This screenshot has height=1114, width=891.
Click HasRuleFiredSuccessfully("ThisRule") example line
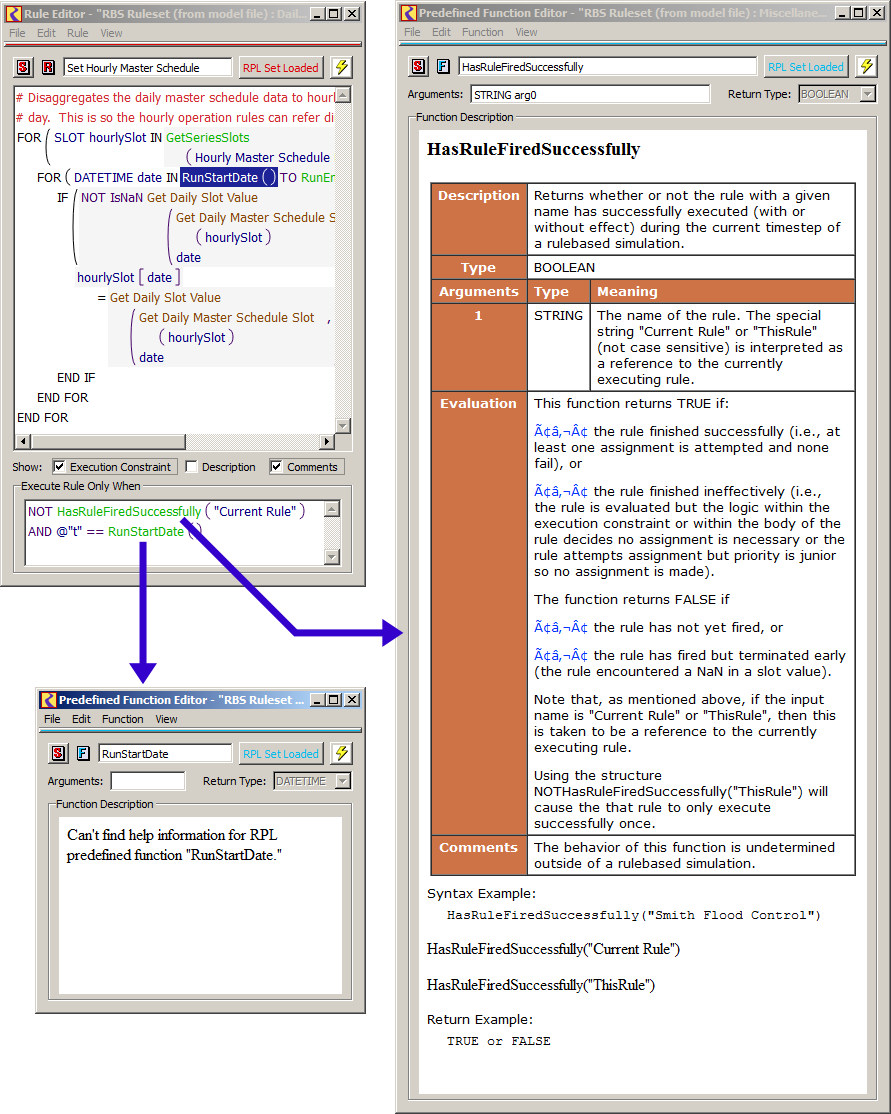pos(541,985)
